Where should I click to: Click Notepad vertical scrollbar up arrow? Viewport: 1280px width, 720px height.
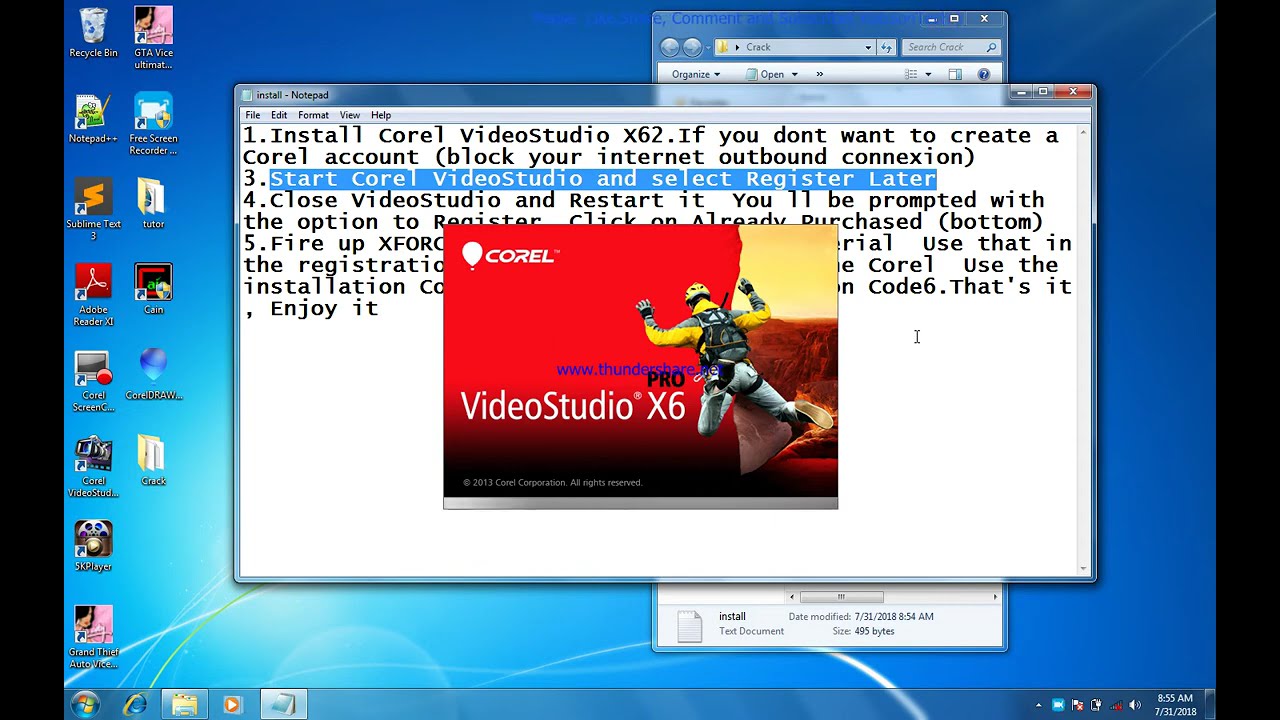1084,132
